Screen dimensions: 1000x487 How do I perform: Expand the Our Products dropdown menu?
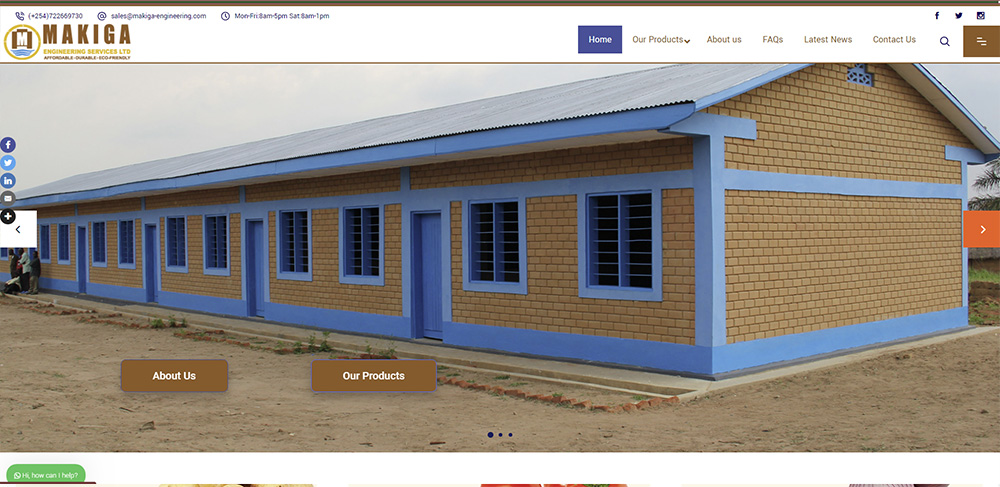[x=661, y=40]
